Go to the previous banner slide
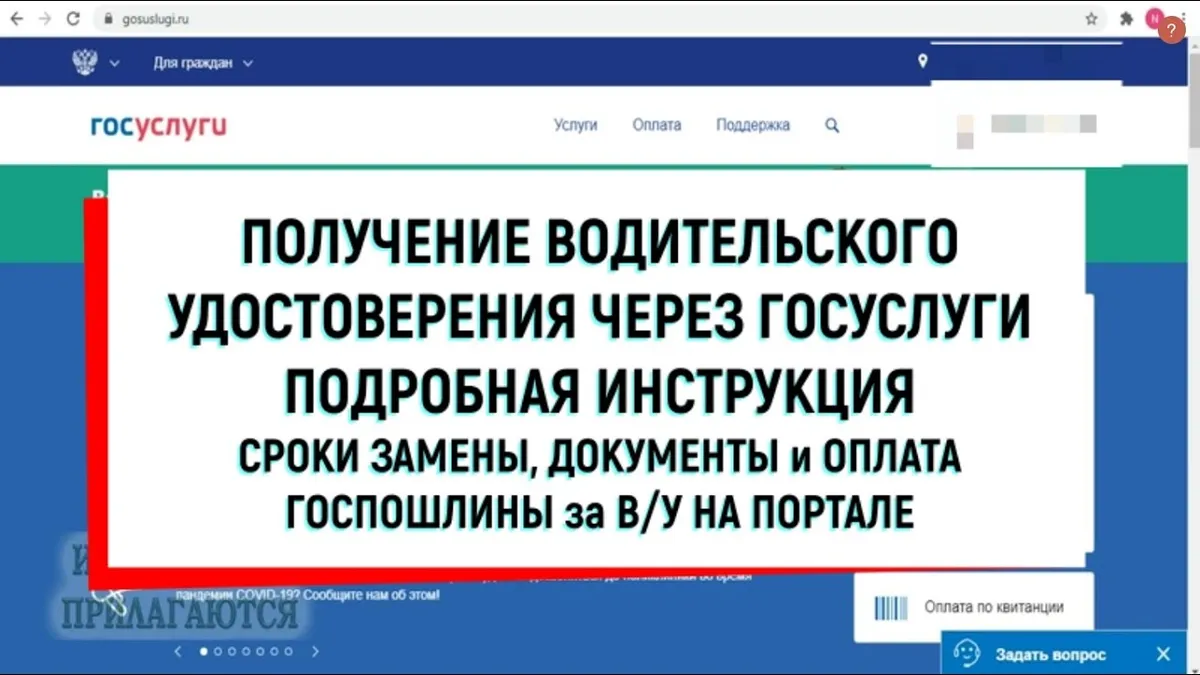Viewport: 1200px width, 675px height. pyautogui.click(x=178, y=651)
